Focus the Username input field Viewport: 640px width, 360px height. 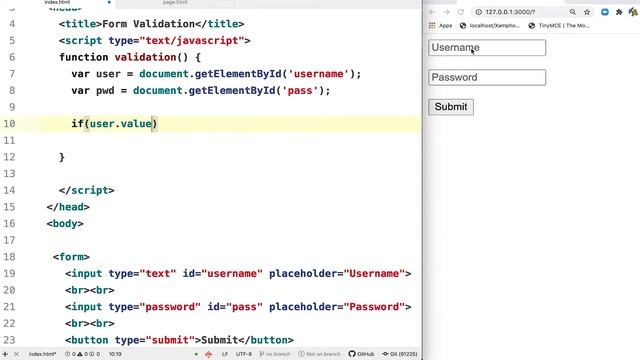(x=487, y=48)
